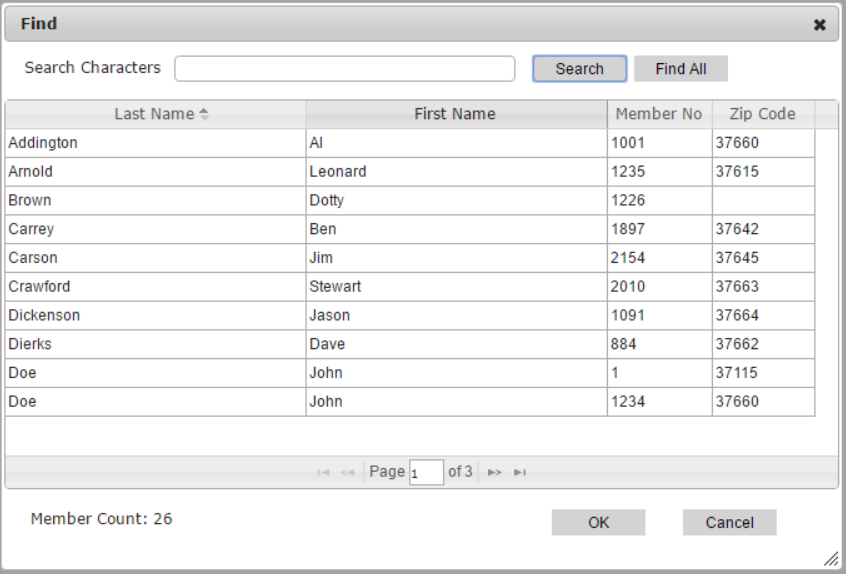Close the Find dialog with the X icon
Screen dimensions: 846x574
coord(820,25)
